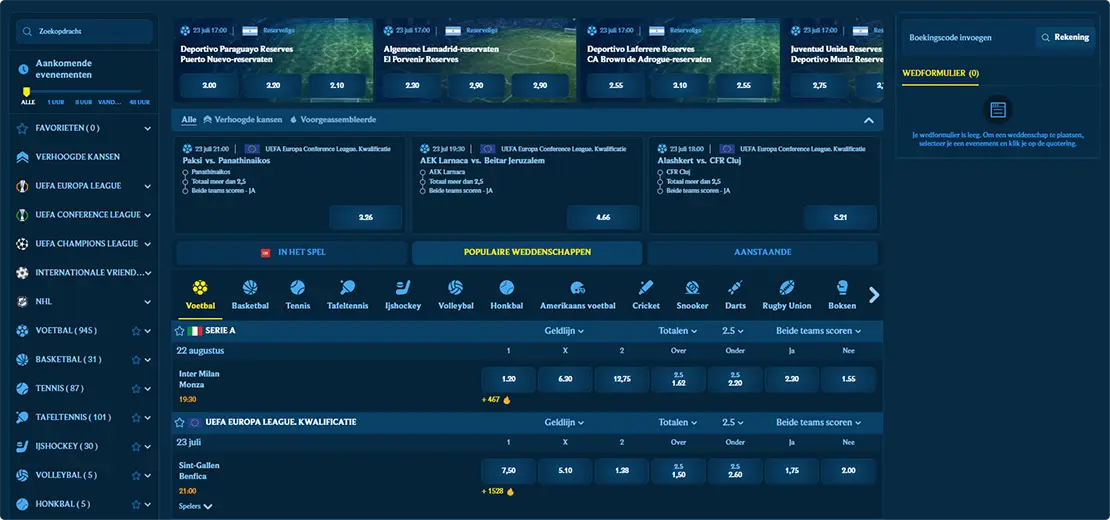Expand UEFA Conference League sidebar item
This screenshot has height=520, width=1110.
click(x=147, y=215)
